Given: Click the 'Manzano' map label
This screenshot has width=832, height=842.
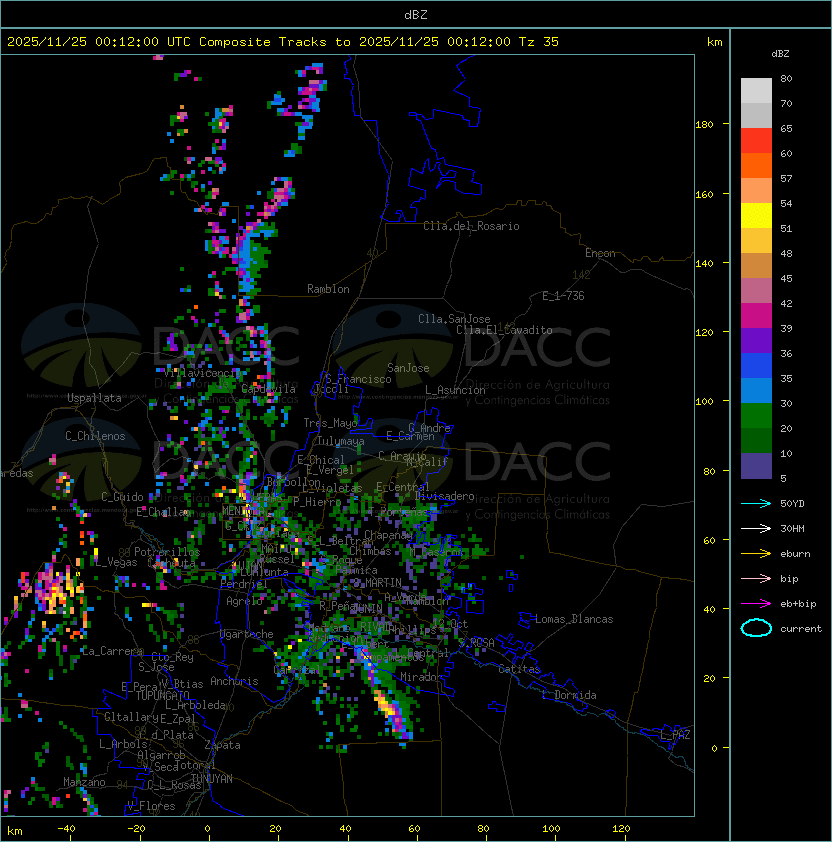Looking at the screenshot, I should pos(84,782).
